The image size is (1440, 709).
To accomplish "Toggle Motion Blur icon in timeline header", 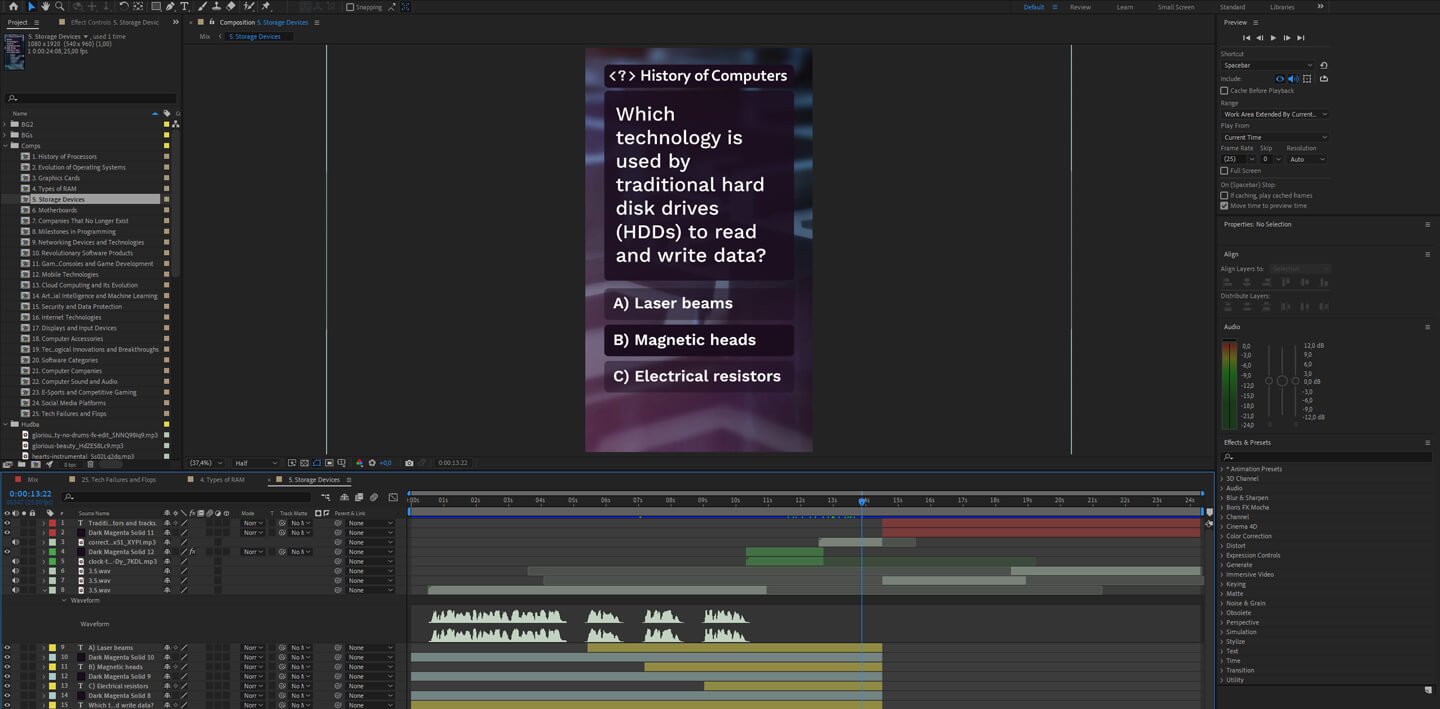I will (374, 497).
